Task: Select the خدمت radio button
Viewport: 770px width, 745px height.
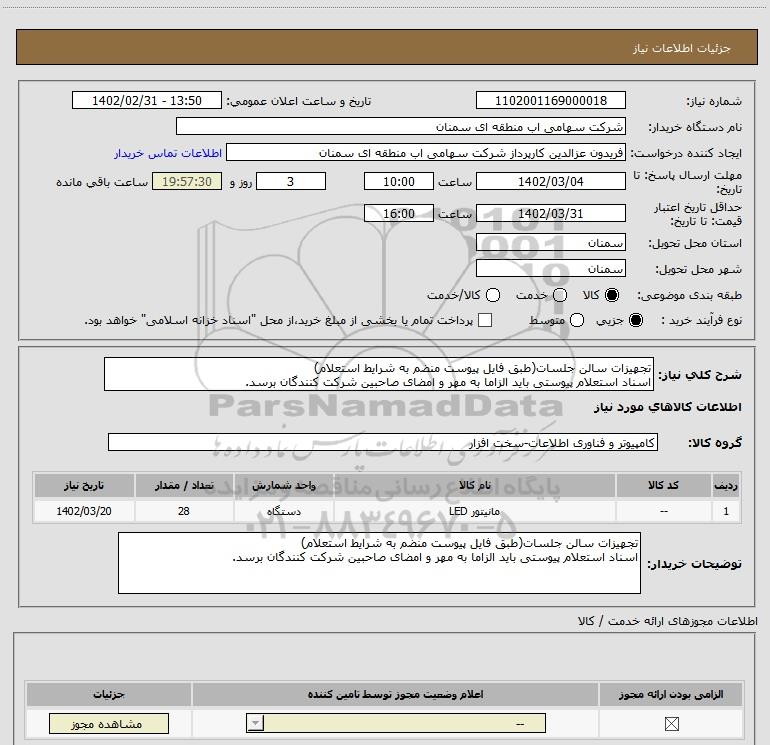Action: (560, 295)
